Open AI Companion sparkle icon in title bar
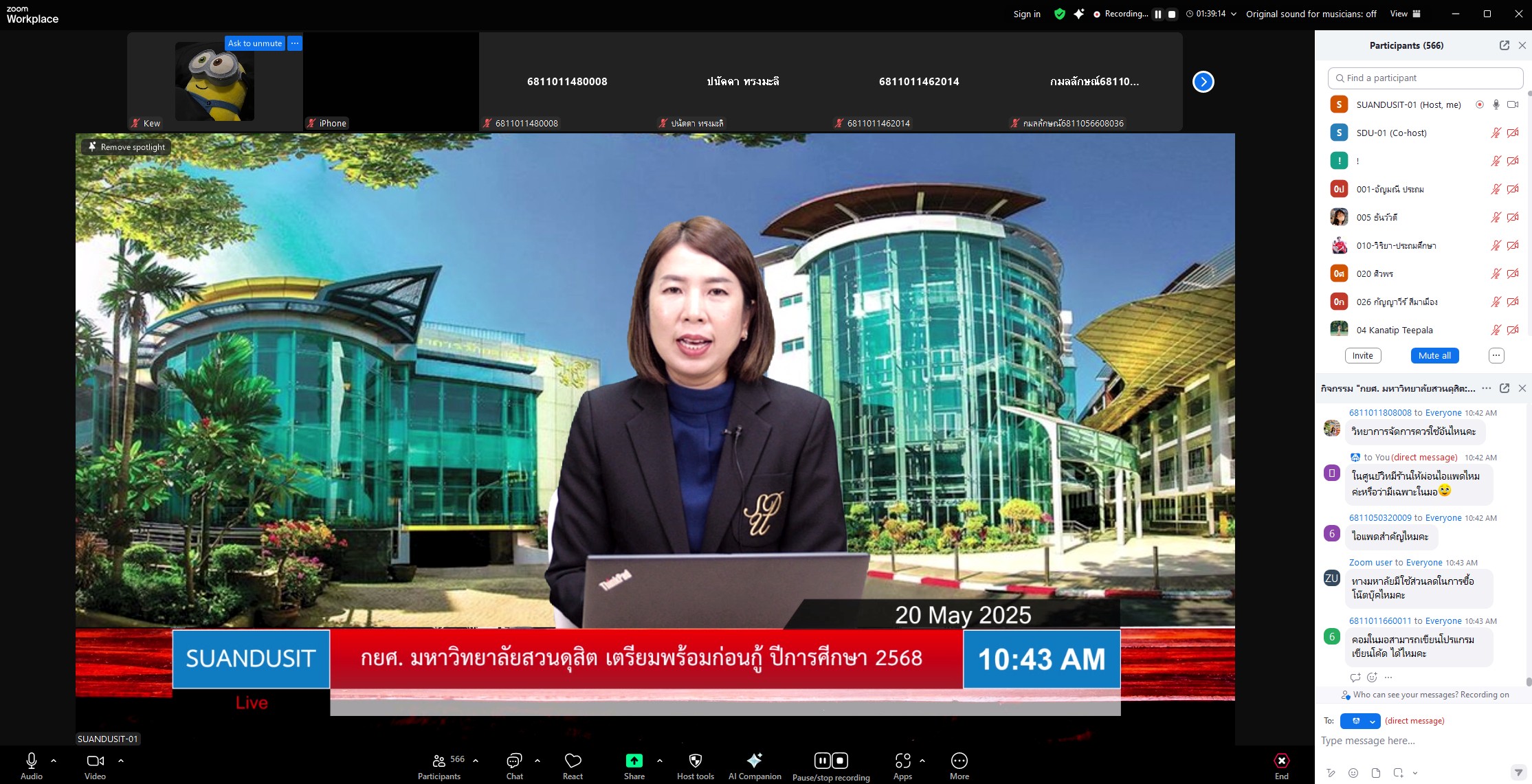 [x=1079, y=14]
